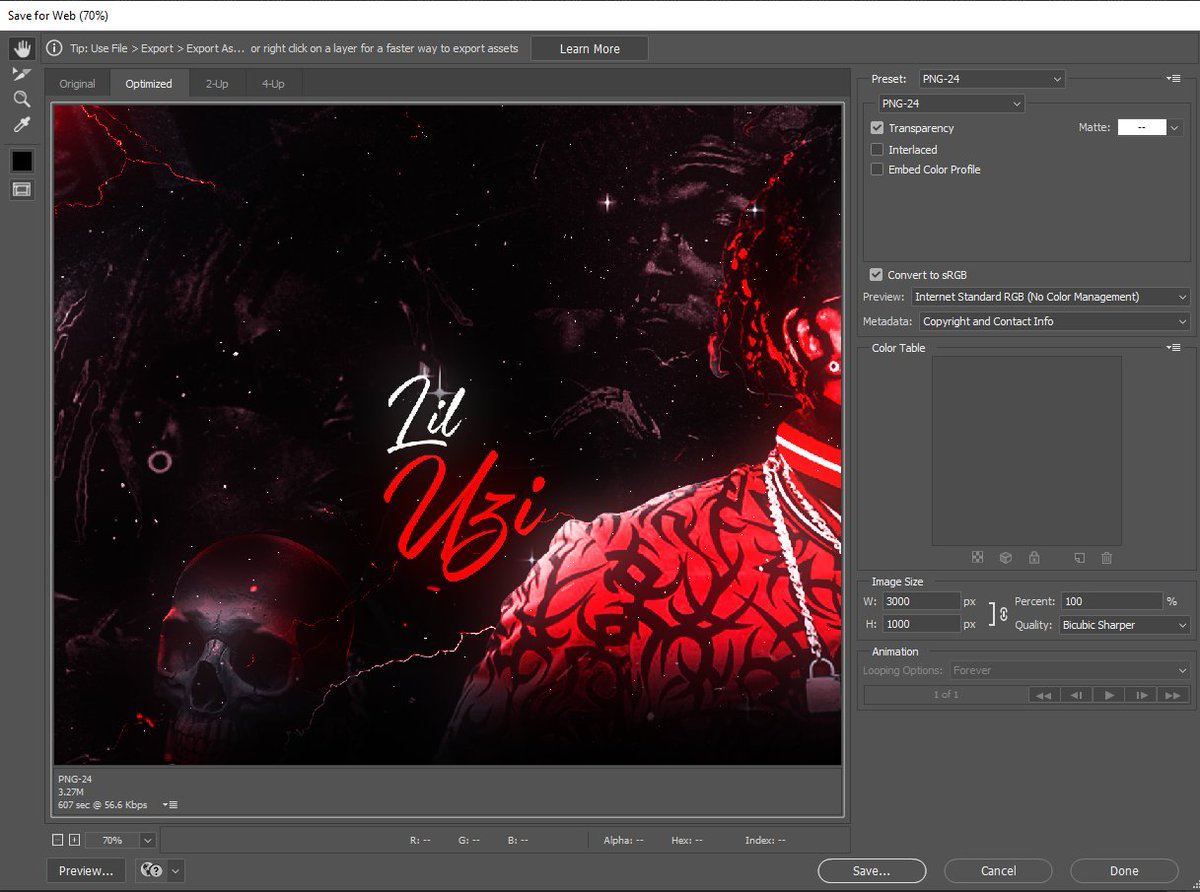The image size is (1200, 892).
Task: Click the optimized image preview
Action: (447, 435)
